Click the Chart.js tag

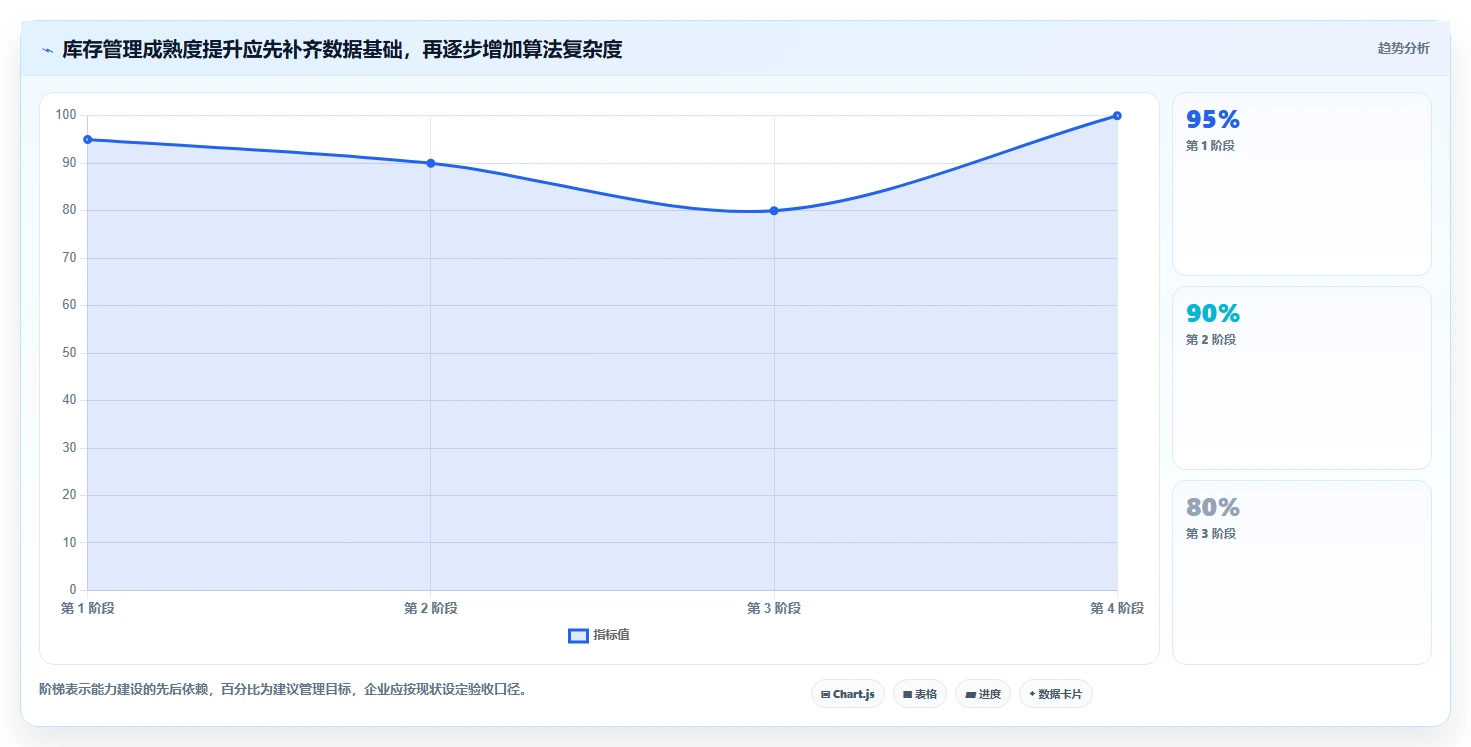click(848, 694)
